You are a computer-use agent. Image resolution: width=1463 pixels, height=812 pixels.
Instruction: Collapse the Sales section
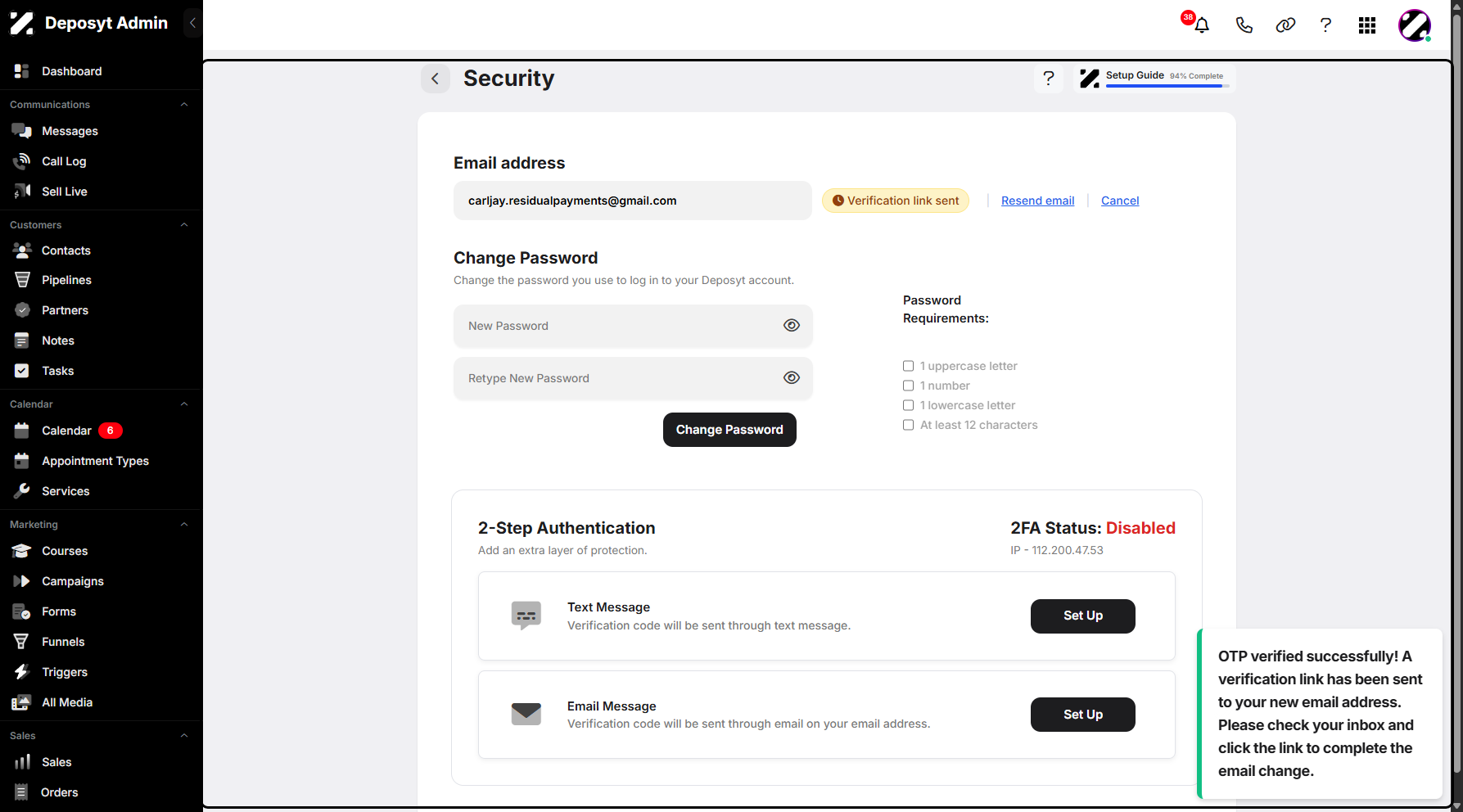coord(184,736)
